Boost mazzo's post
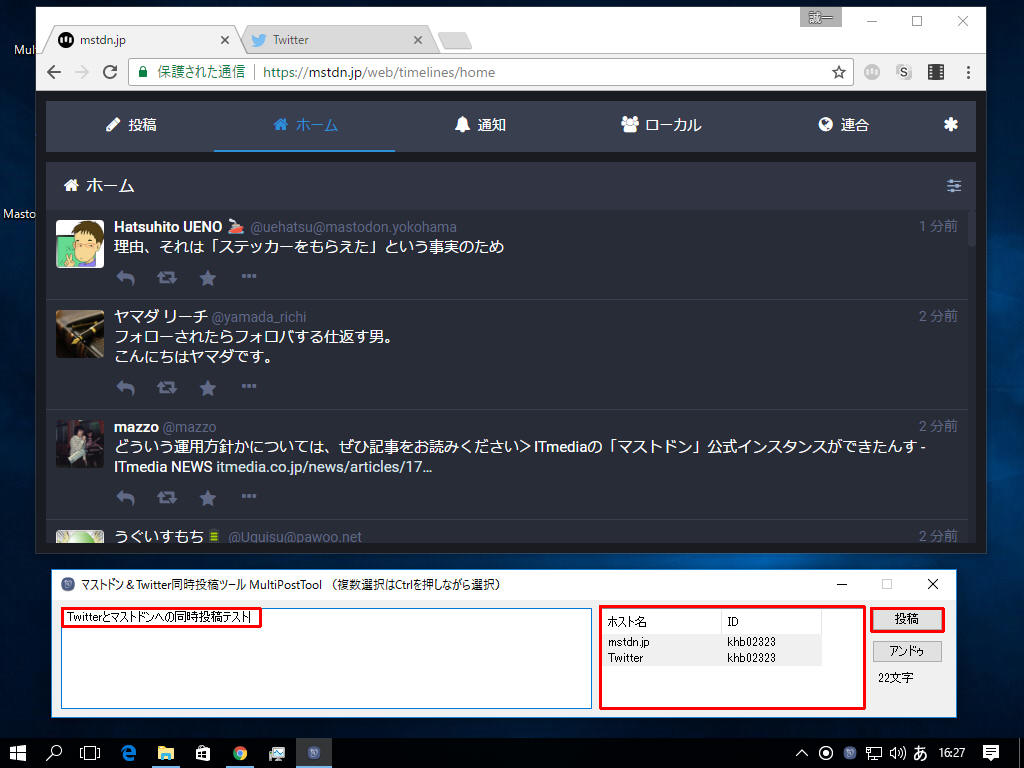 [167, 498]
